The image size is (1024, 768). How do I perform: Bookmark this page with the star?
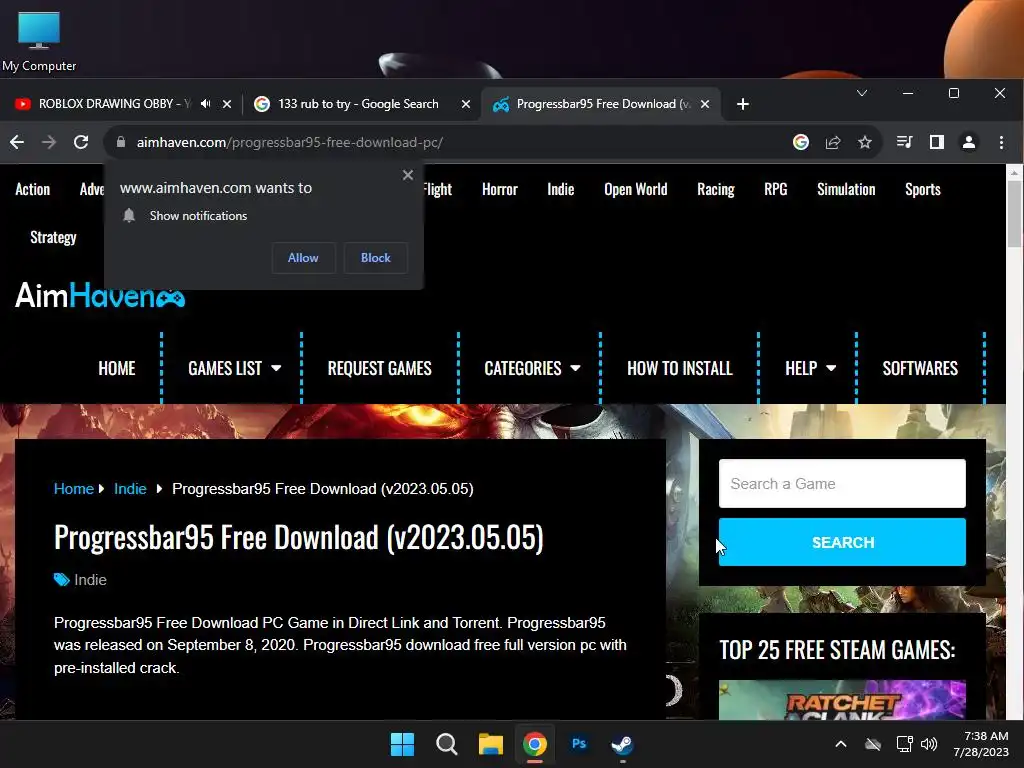tap(865, 142)
